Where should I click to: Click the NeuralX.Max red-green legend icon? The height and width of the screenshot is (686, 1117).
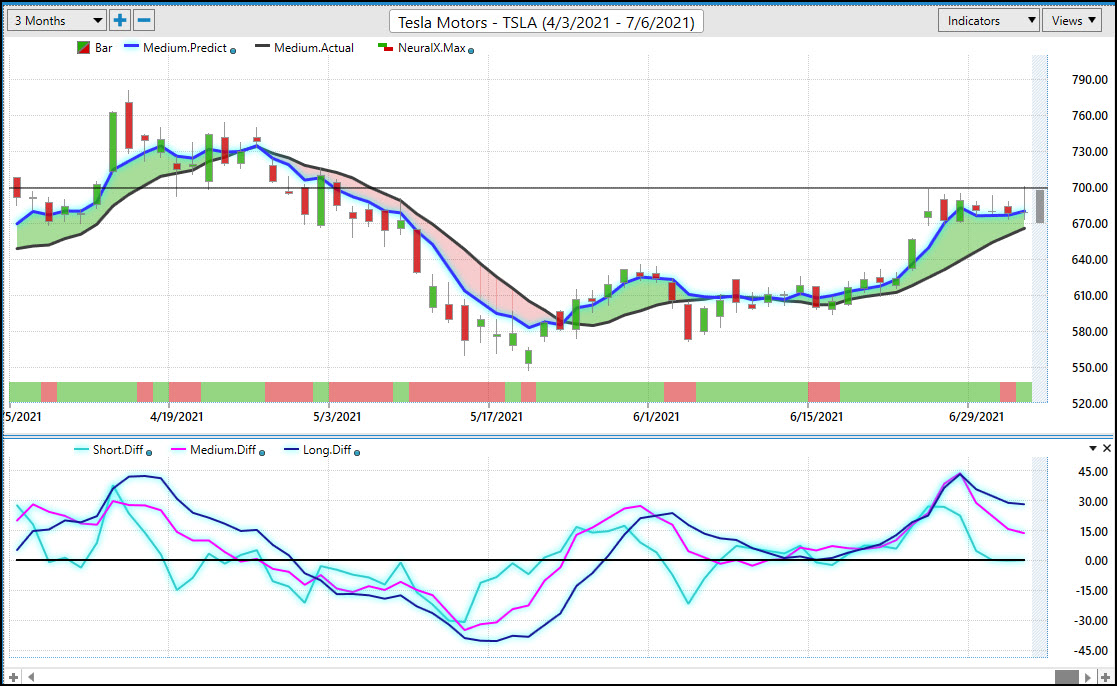point(385,48)
